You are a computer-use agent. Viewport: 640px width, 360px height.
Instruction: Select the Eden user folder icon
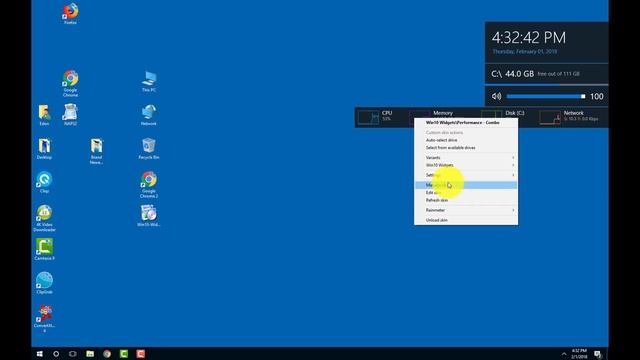coord(44,115)
